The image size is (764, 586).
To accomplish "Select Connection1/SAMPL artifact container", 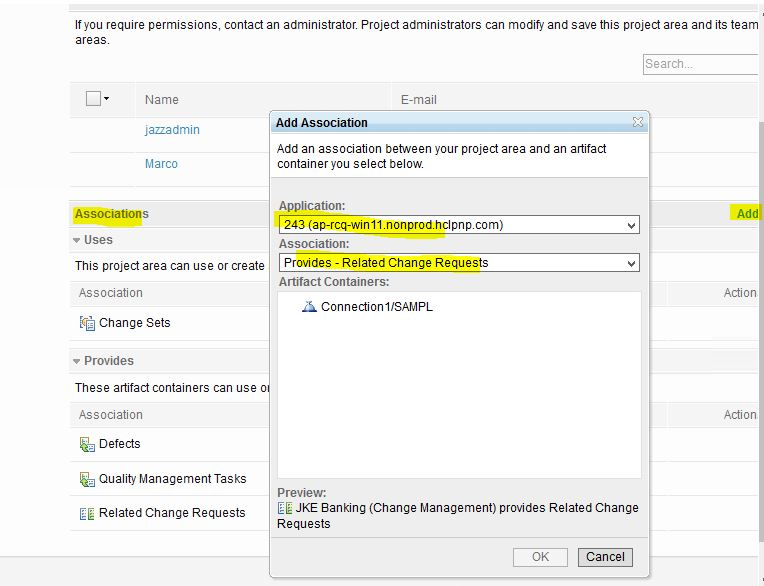I will 376,307.
